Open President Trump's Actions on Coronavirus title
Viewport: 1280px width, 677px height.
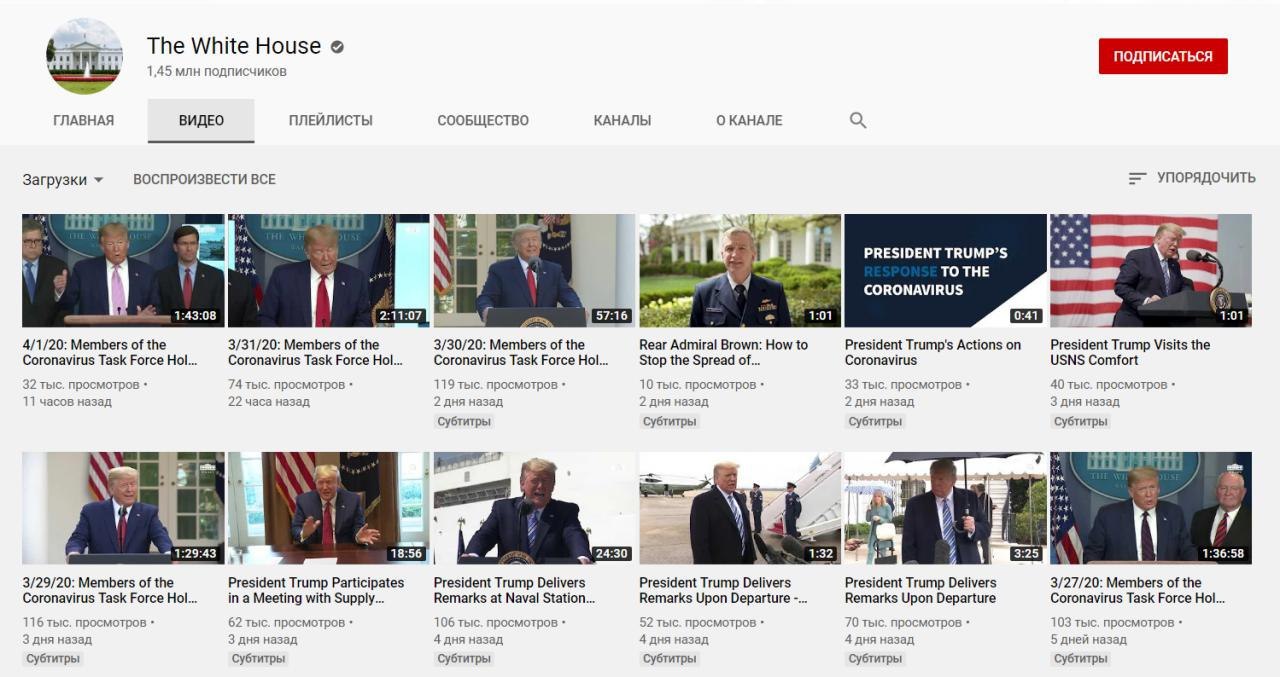[933, 352]
